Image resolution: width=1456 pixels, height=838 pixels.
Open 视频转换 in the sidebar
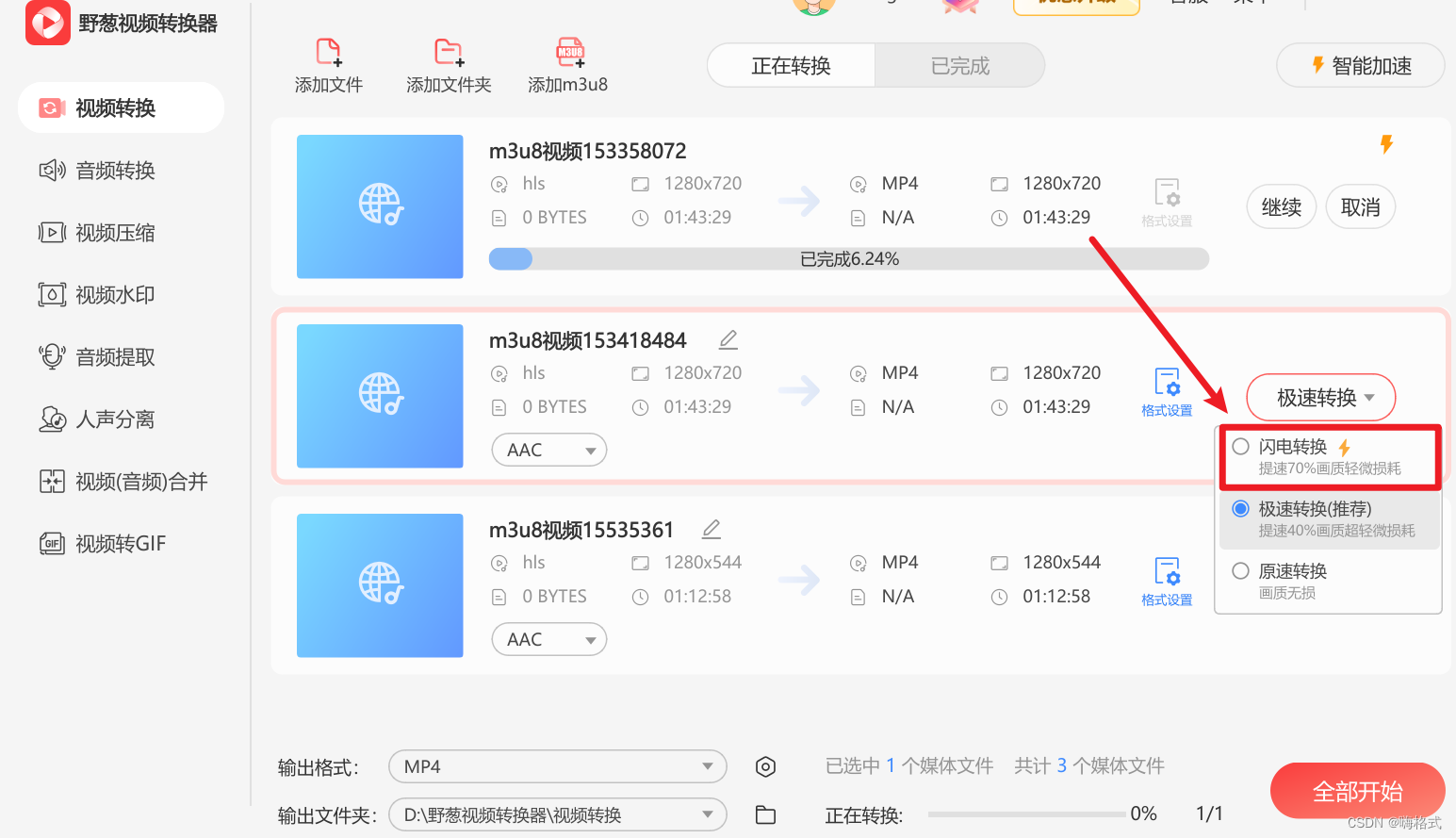click(121, 107)
